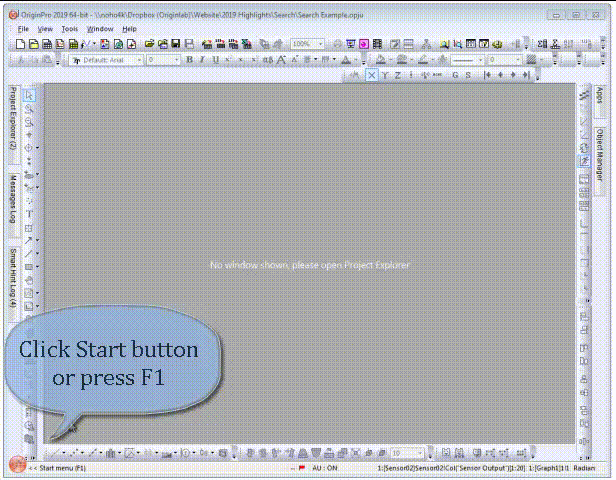616x480 pixels.
Task: Open the project with Open icon
Action: pyautogui.click(x=149, y=44)
